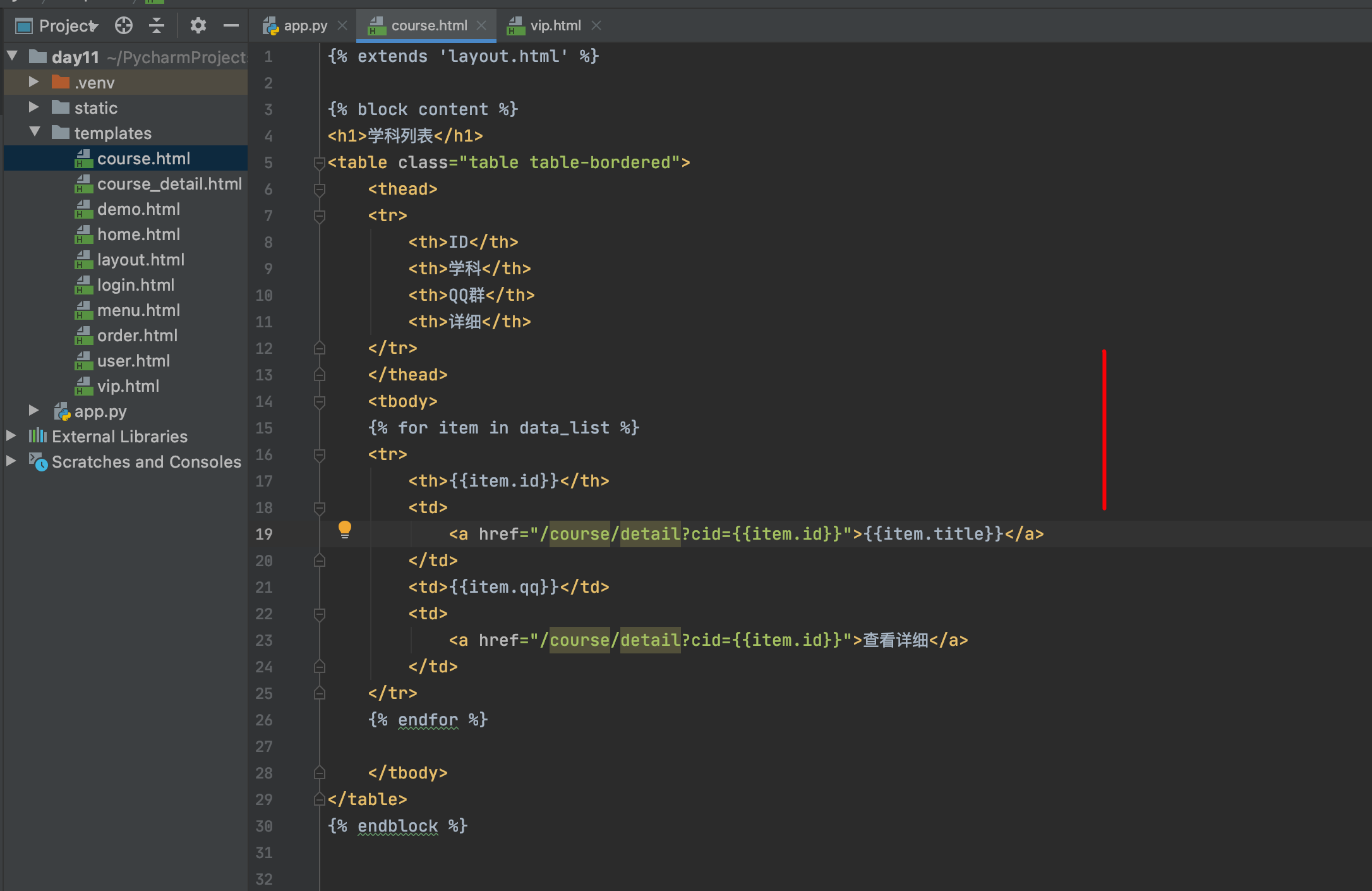Screen dimensions: 1372x891
Task: Fold the tbody block at line 14
Action: [319, 402]
